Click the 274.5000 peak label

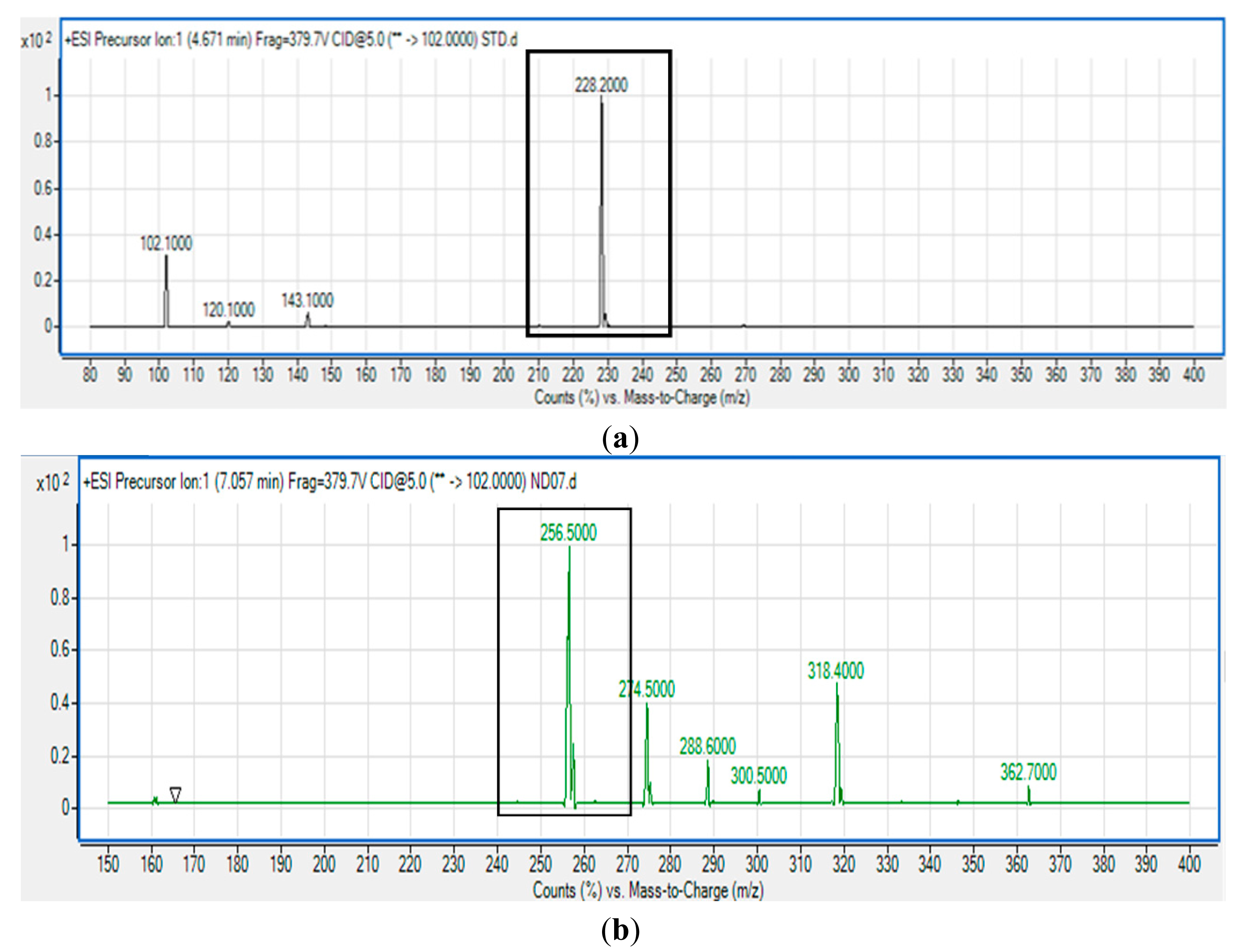click(647, 690)
